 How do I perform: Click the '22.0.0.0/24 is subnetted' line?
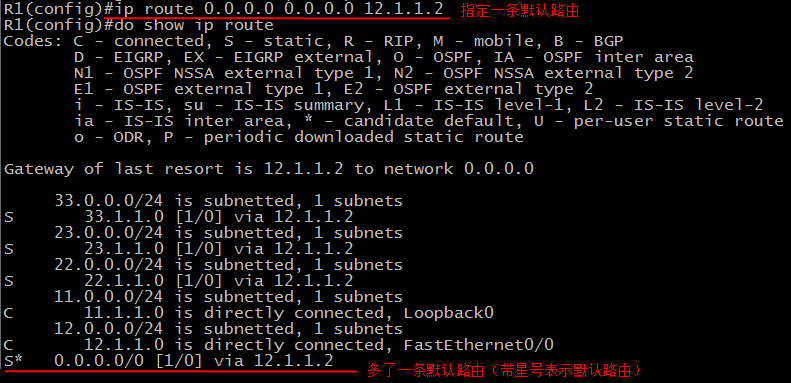[x=228, y=265]
